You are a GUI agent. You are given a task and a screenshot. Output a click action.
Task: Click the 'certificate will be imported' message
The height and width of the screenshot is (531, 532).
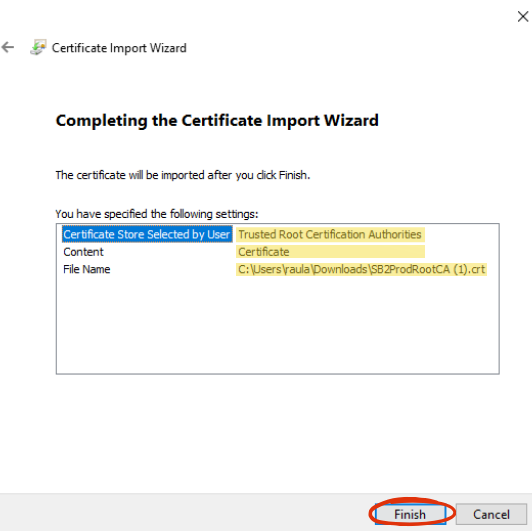[183, 175]
